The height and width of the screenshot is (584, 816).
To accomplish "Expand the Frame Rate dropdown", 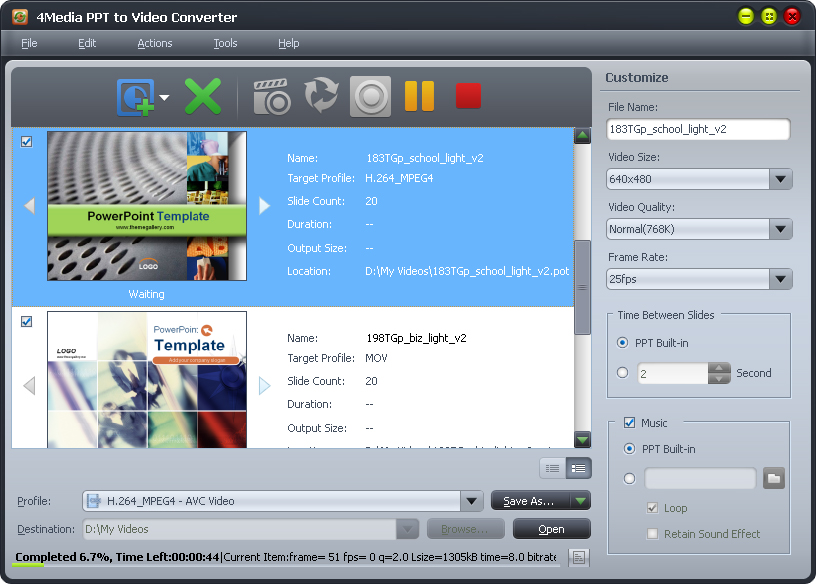I will coord(780,279).
